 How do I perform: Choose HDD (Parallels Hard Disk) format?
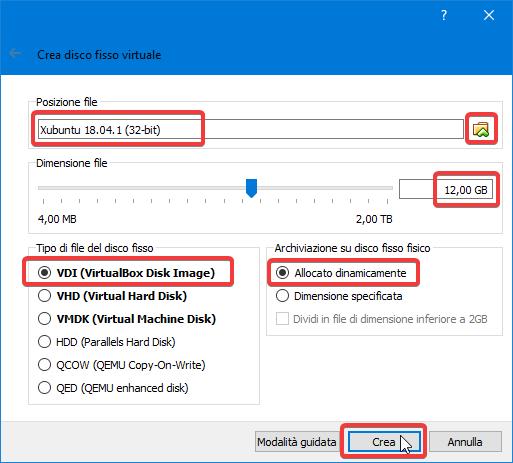[106, 342]
